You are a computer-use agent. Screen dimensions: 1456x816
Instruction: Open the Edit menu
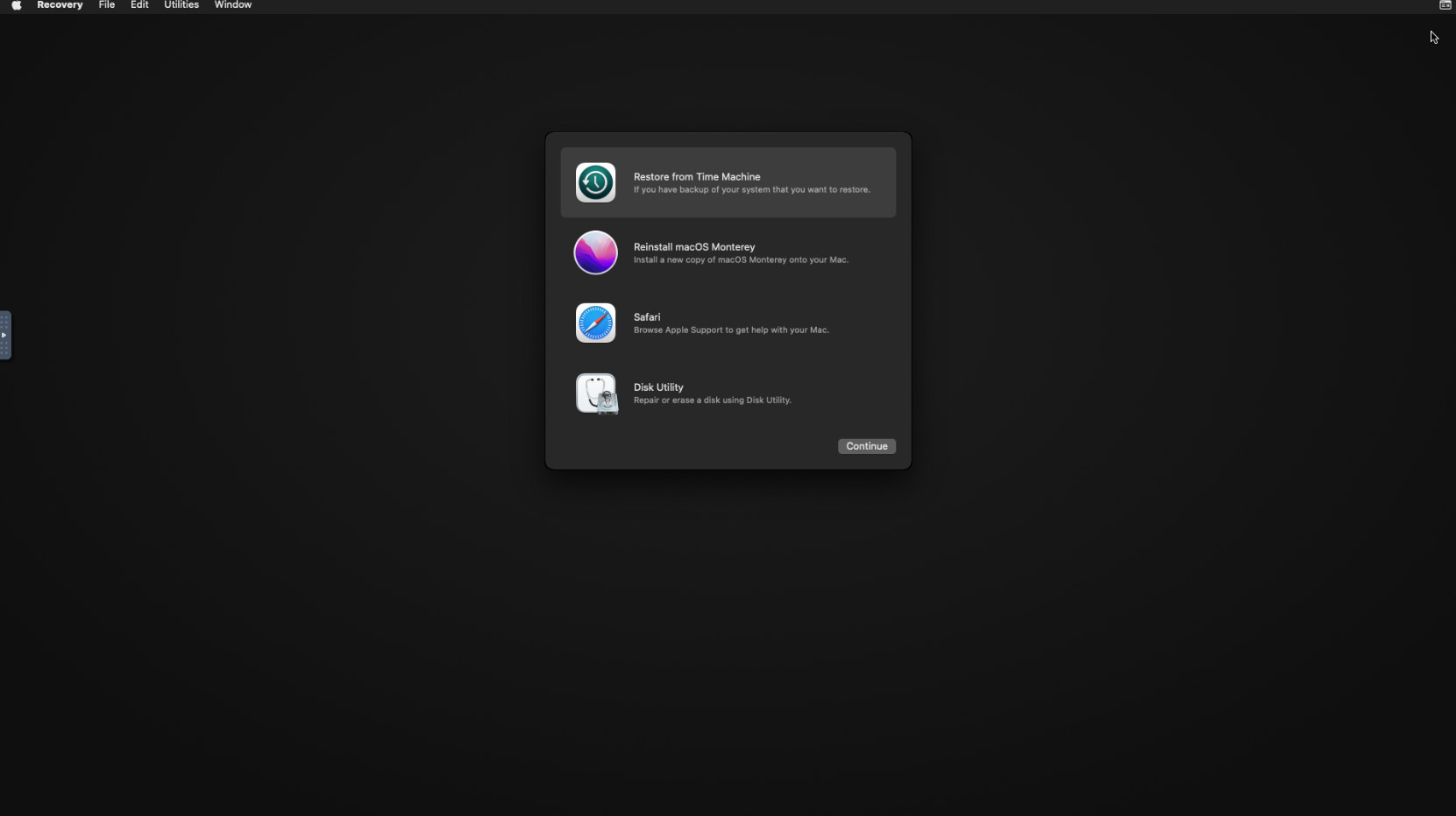pyautogui.click(x=139, y=5)
